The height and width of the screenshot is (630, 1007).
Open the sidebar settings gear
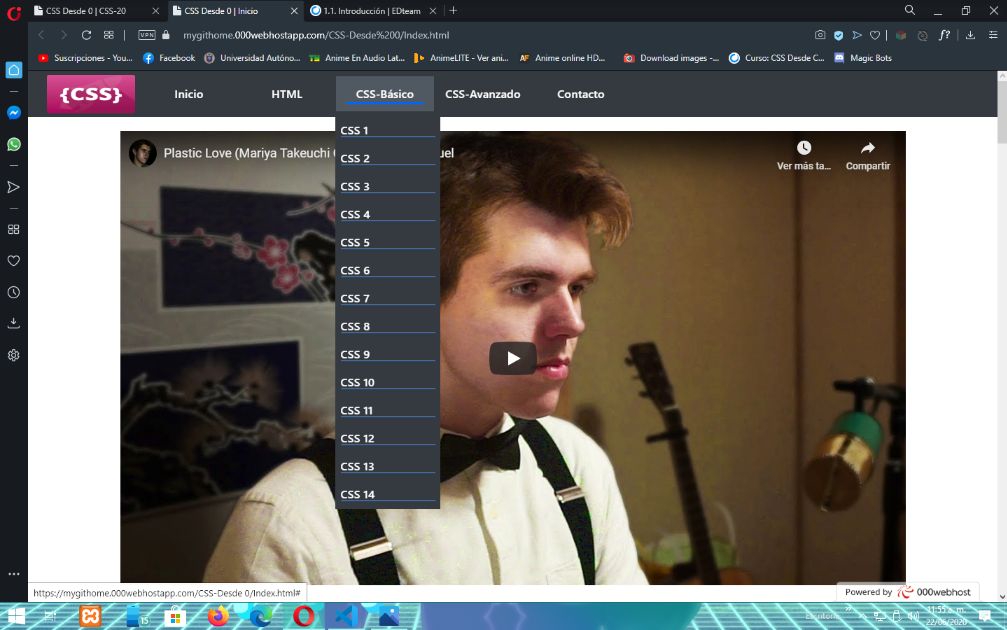[13, 355]
